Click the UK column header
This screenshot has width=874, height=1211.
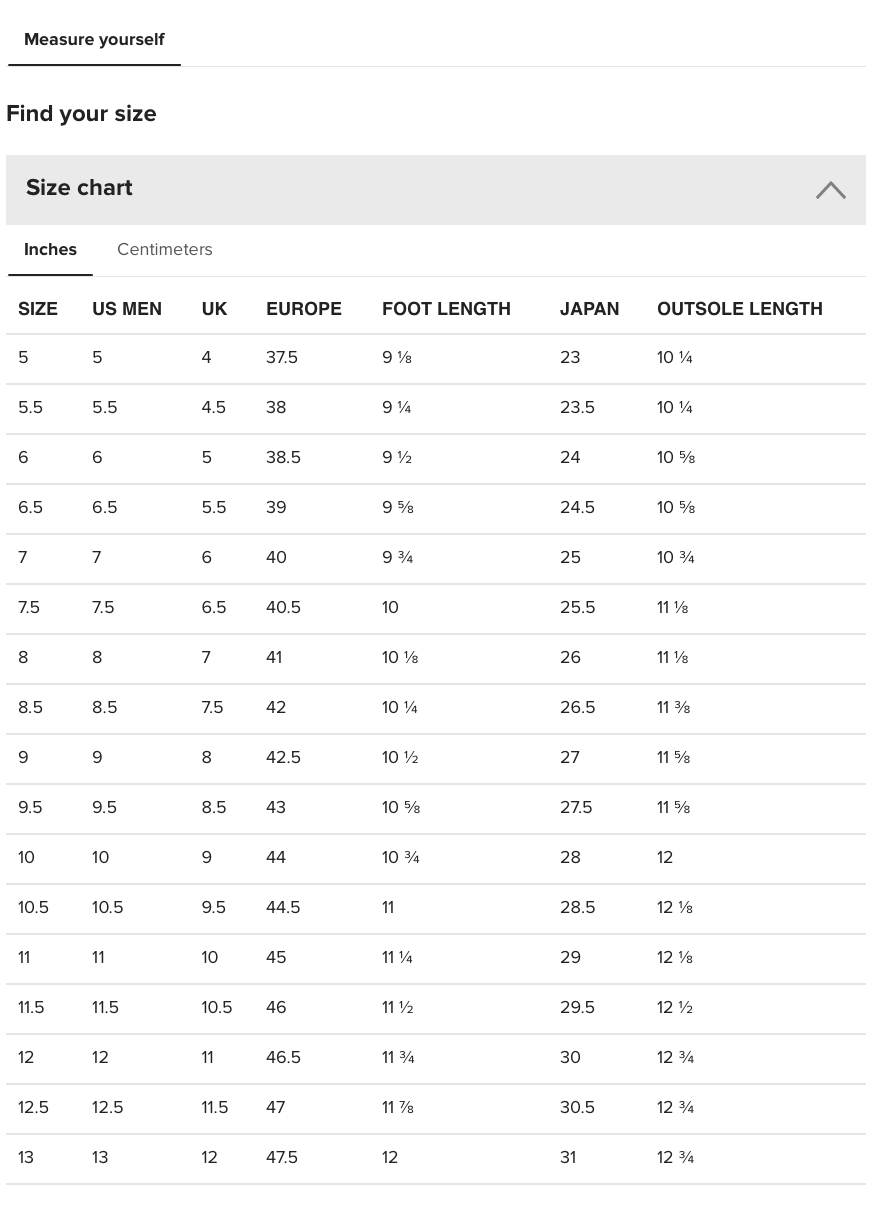(x=214, y=309)
